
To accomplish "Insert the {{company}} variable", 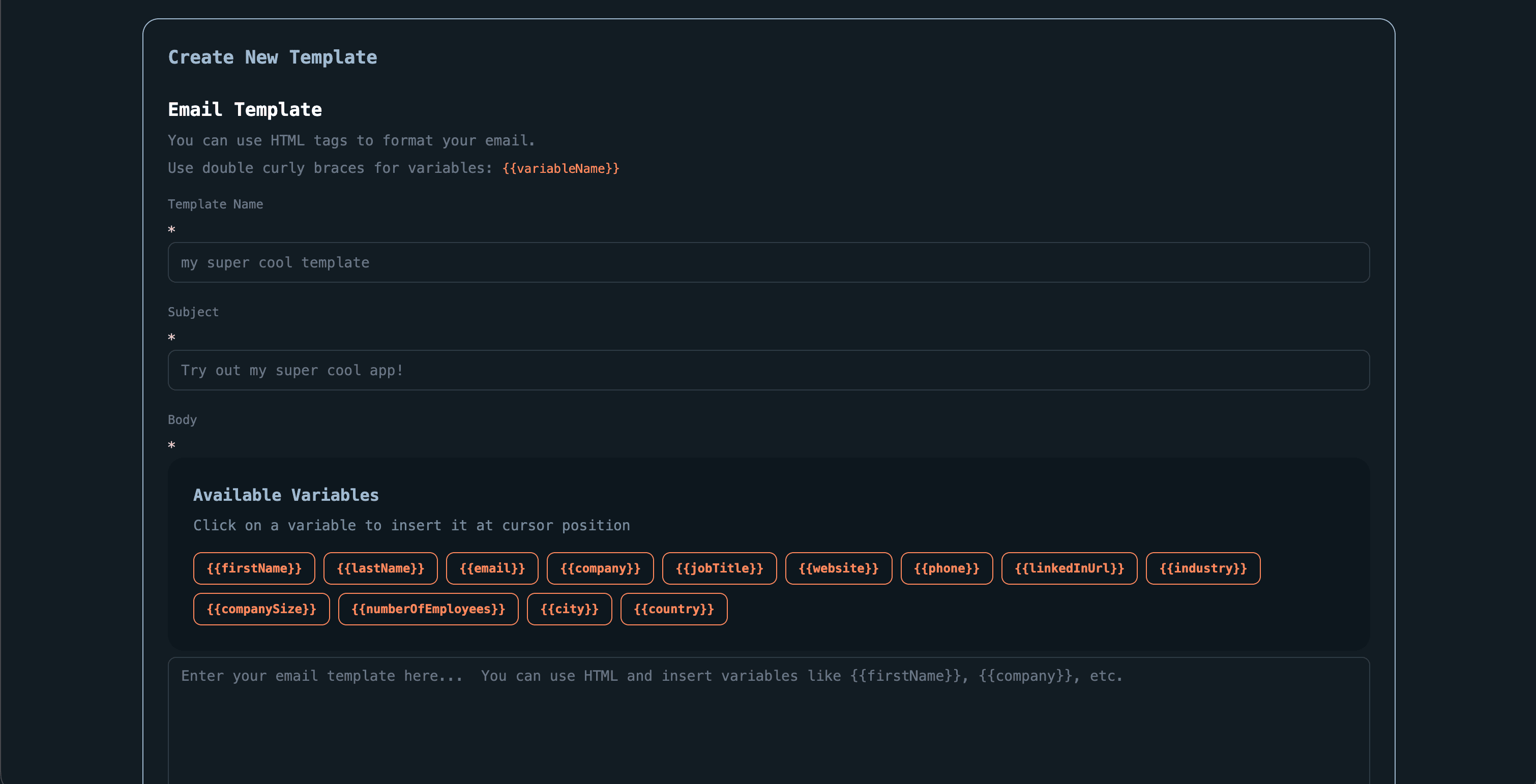I will [x=600, y=568].
